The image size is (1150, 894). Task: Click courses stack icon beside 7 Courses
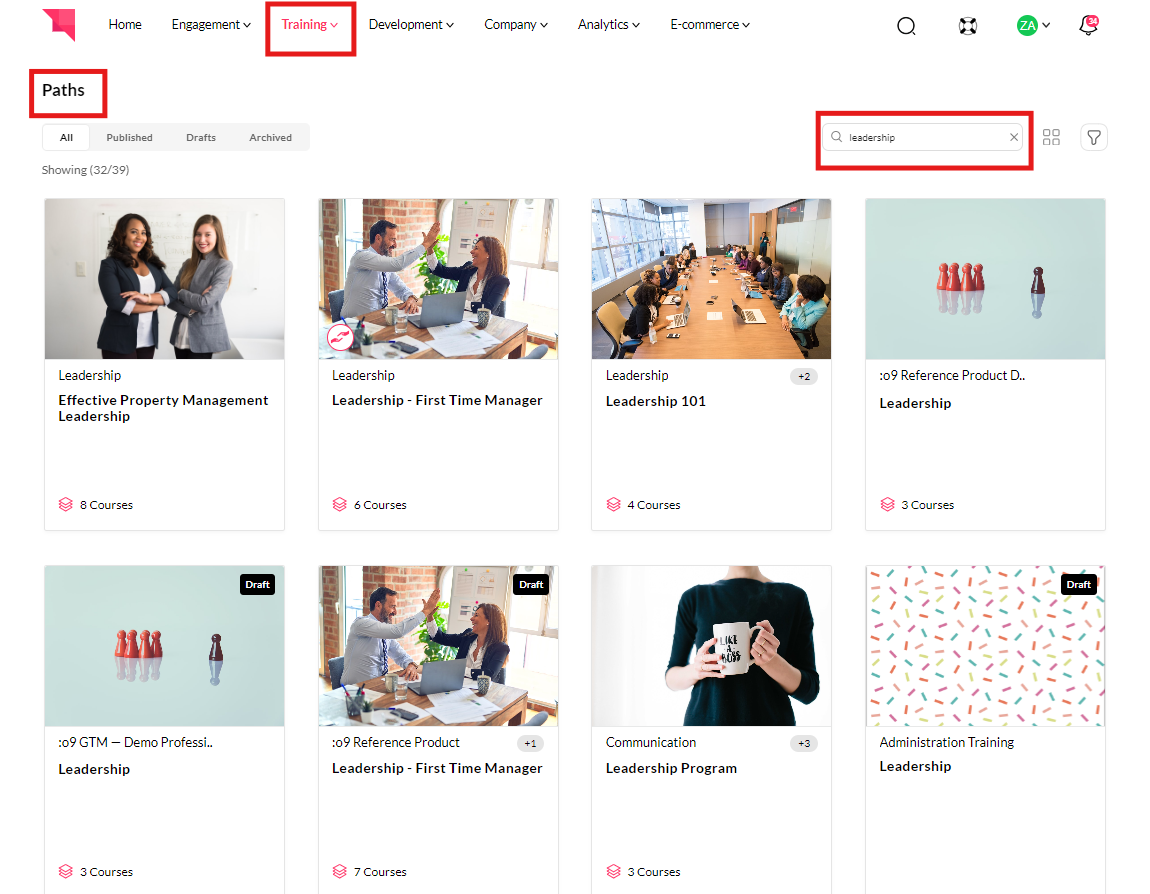[340, 871]
